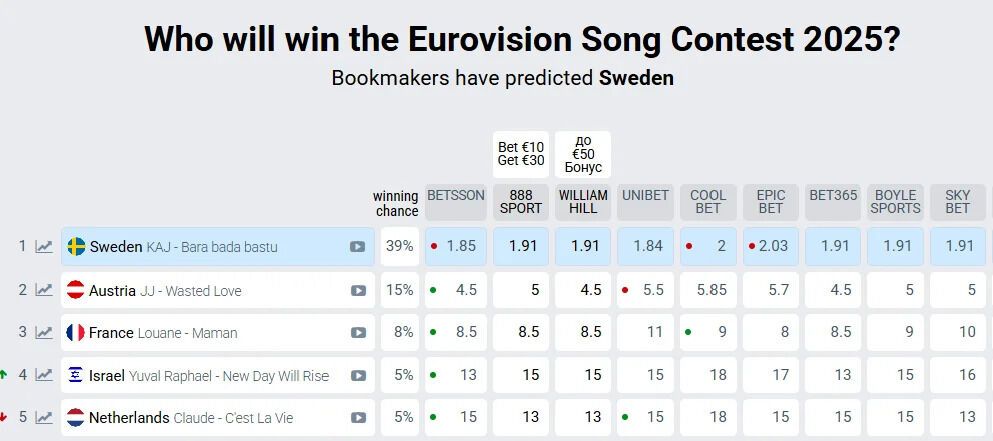This screenshot has height=441, width=993.
Task: Show the odds history graph for Israel
Action: 44,375
